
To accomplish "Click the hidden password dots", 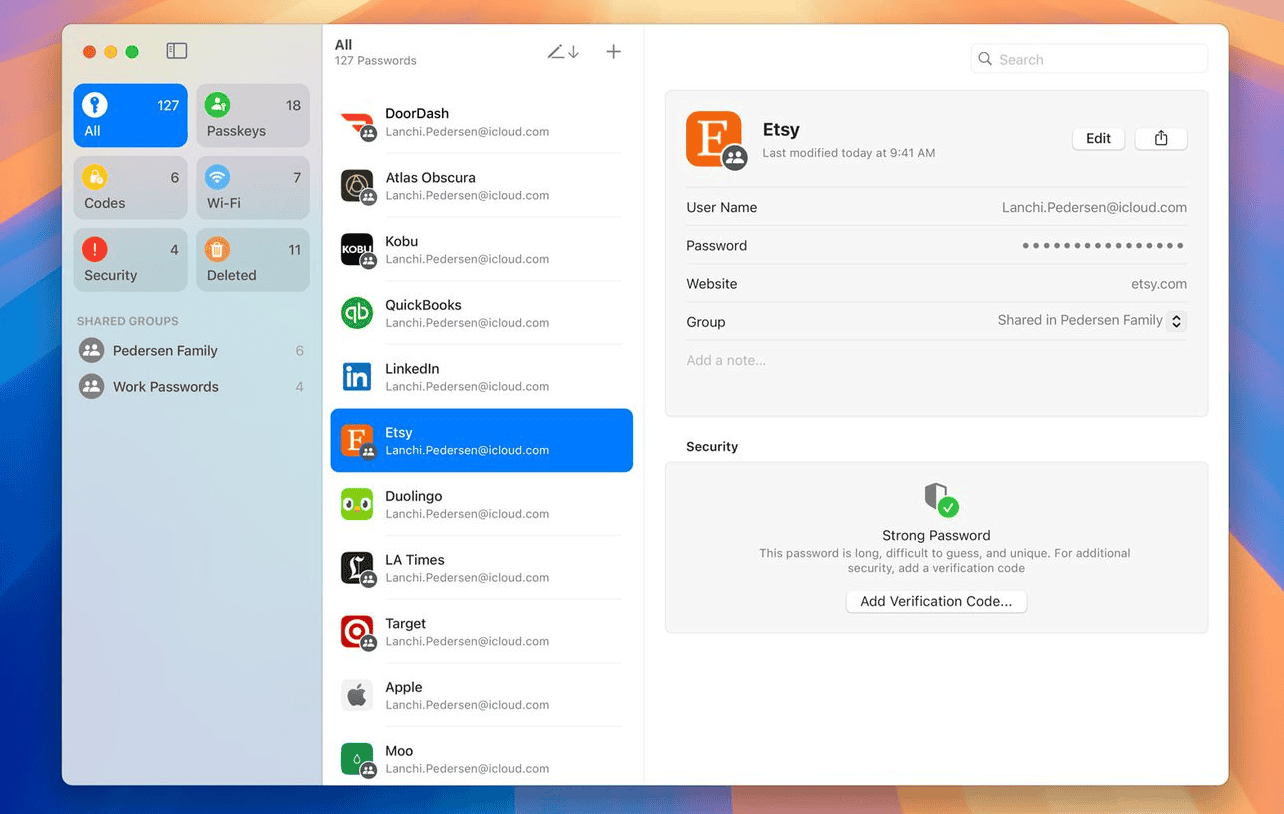I will tap(1103, 246).
